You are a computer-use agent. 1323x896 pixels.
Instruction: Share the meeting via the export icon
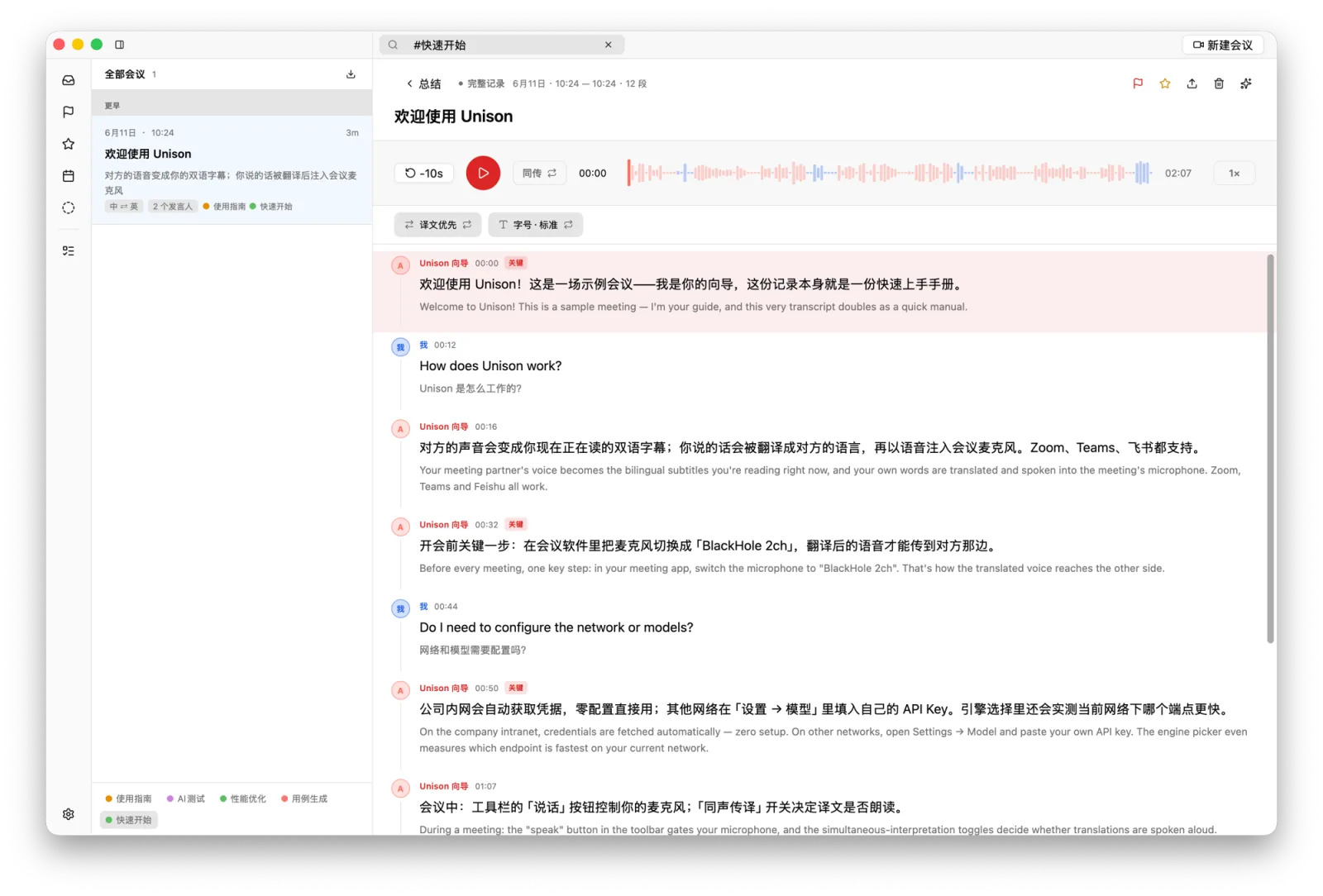(1192, 83)
